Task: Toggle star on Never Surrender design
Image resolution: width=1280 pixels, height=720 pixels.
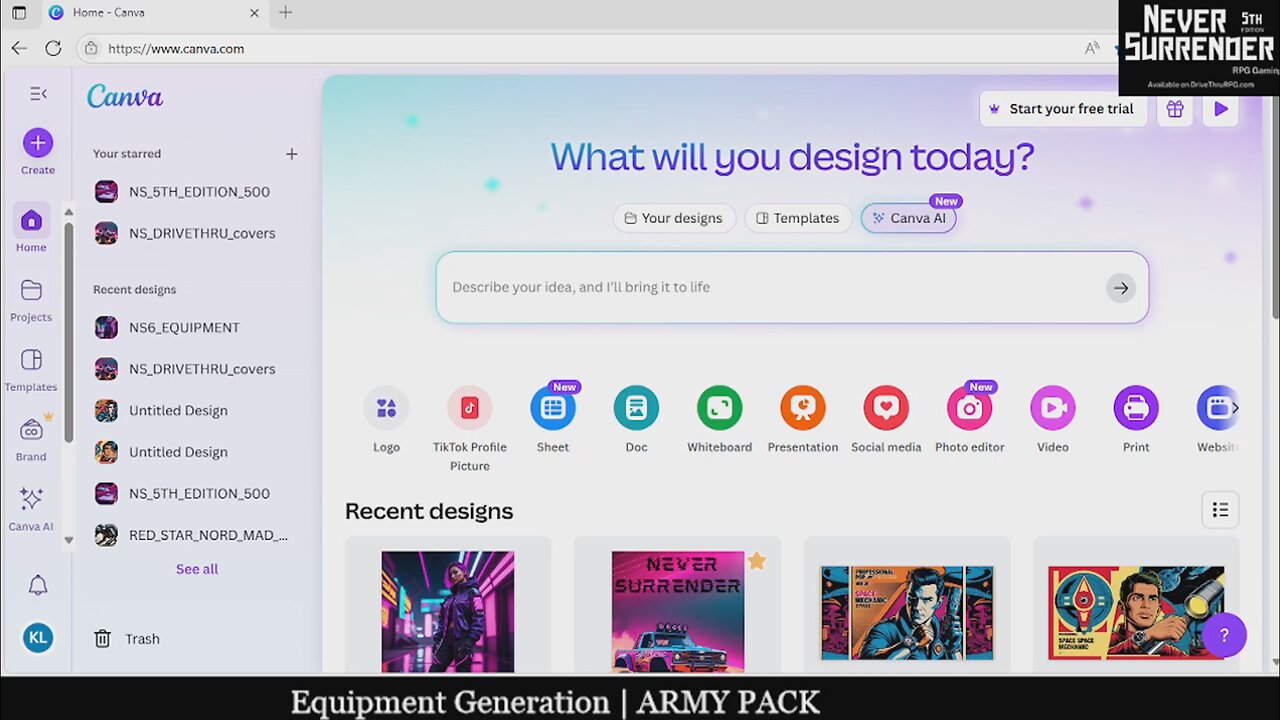Action: click(x=757, y=561)
